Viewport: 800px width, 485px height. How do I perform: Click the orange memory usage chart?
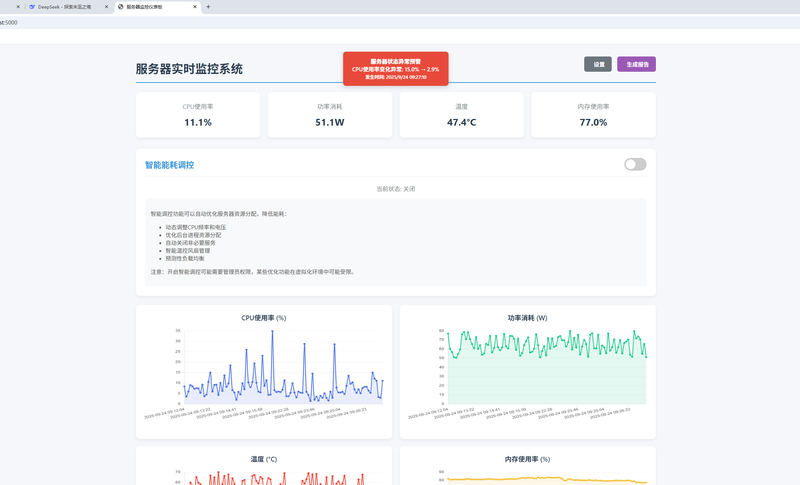(x=547, y=480)
